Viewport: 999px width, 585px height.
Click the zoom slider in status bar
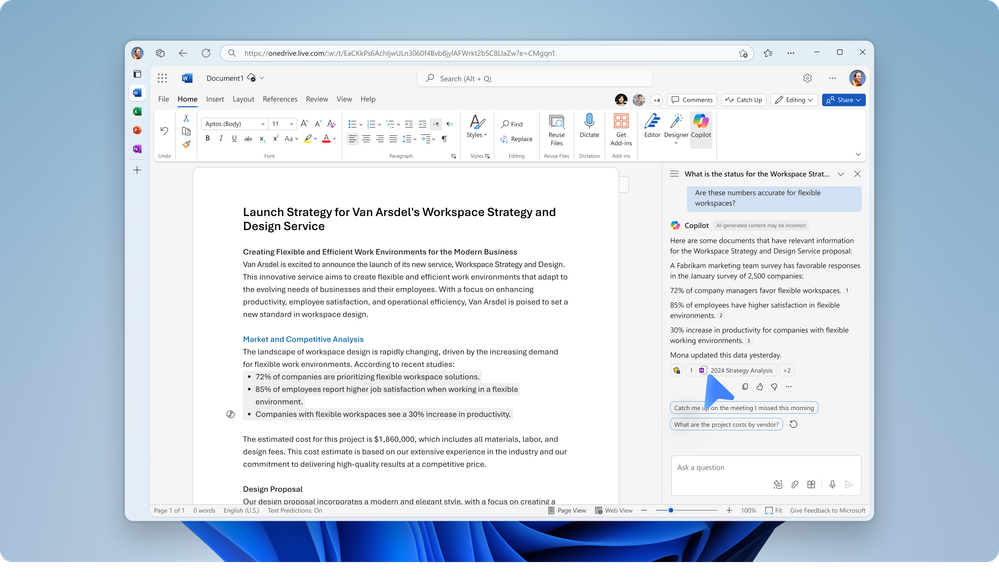coord(687,510)
